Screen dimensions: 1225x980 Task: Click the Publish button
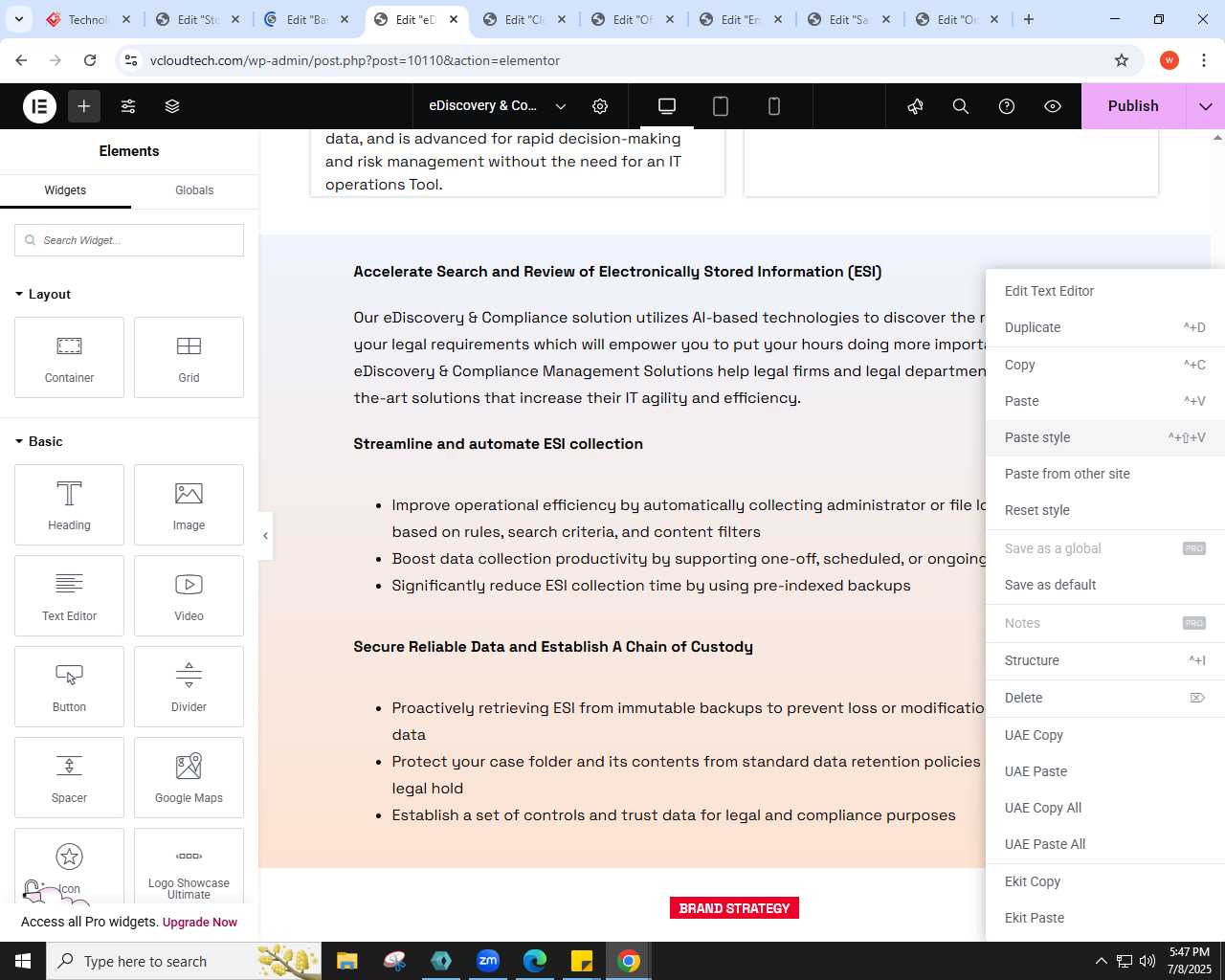coord(1133,106)
